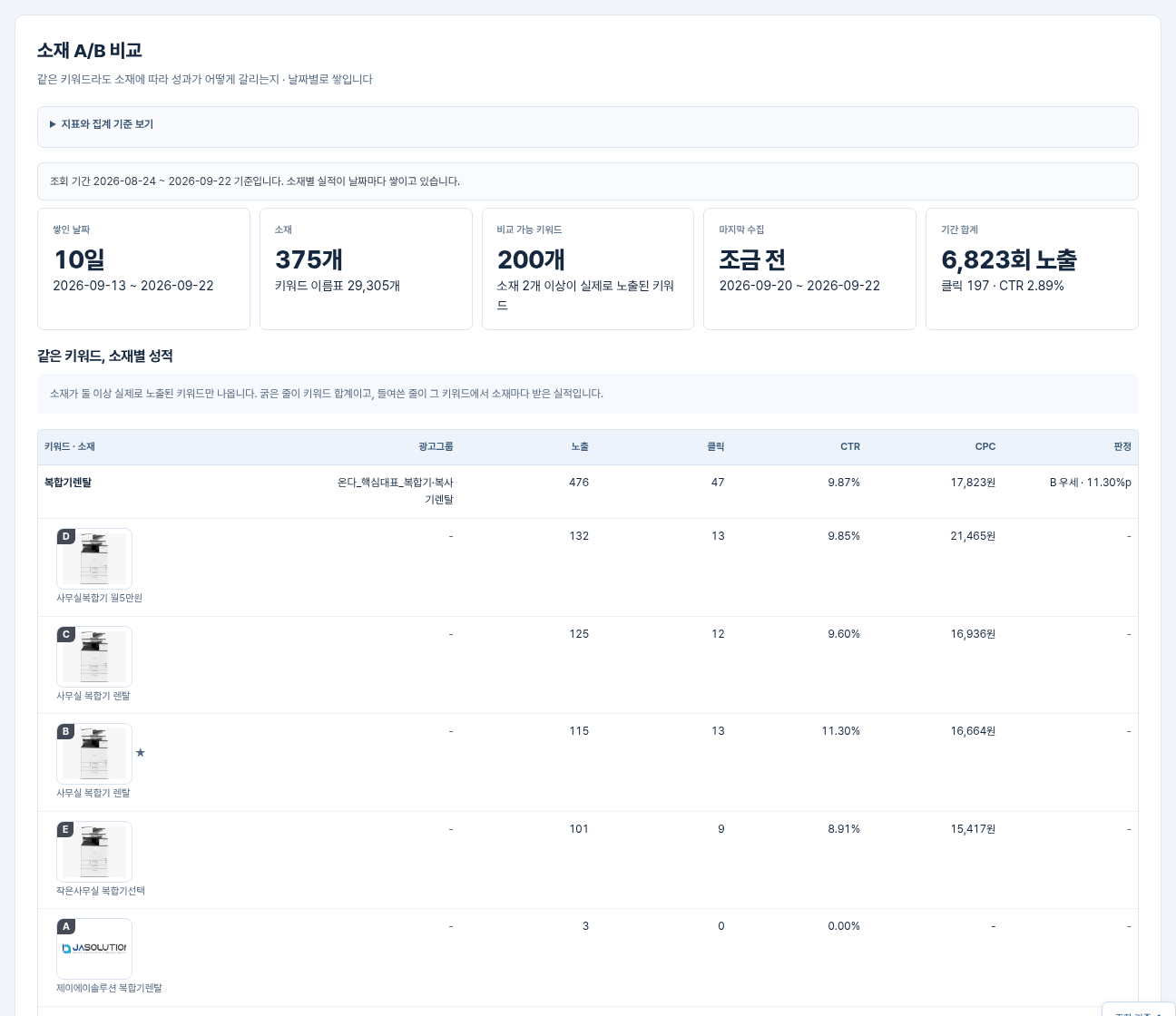This screenshot has height=1016, width=1176.
Task: Open creative D printer thumbnail
Action: coord(94,559)
